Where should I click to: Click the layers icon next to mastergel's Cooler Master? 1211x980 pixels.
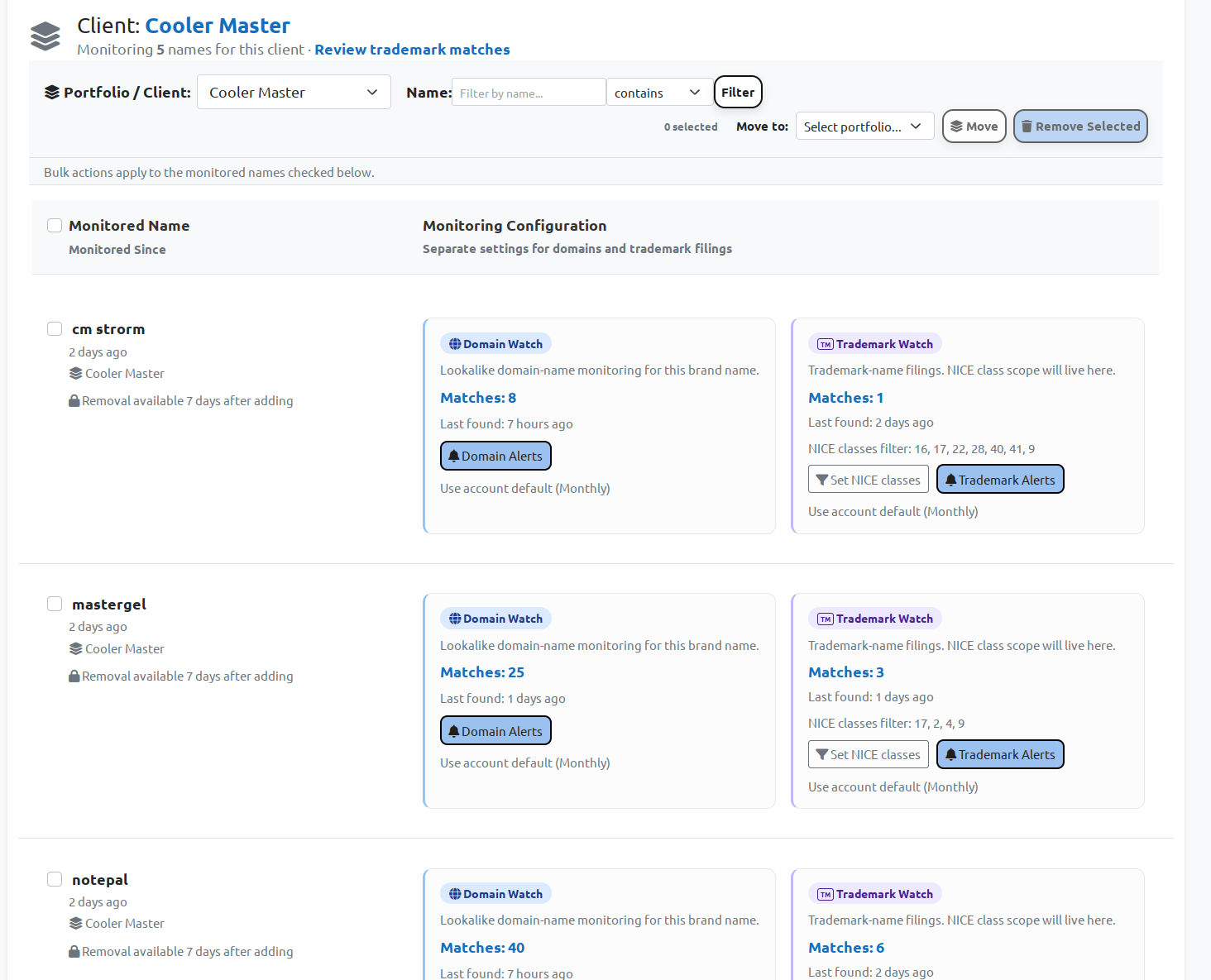[x=76, y=648]
